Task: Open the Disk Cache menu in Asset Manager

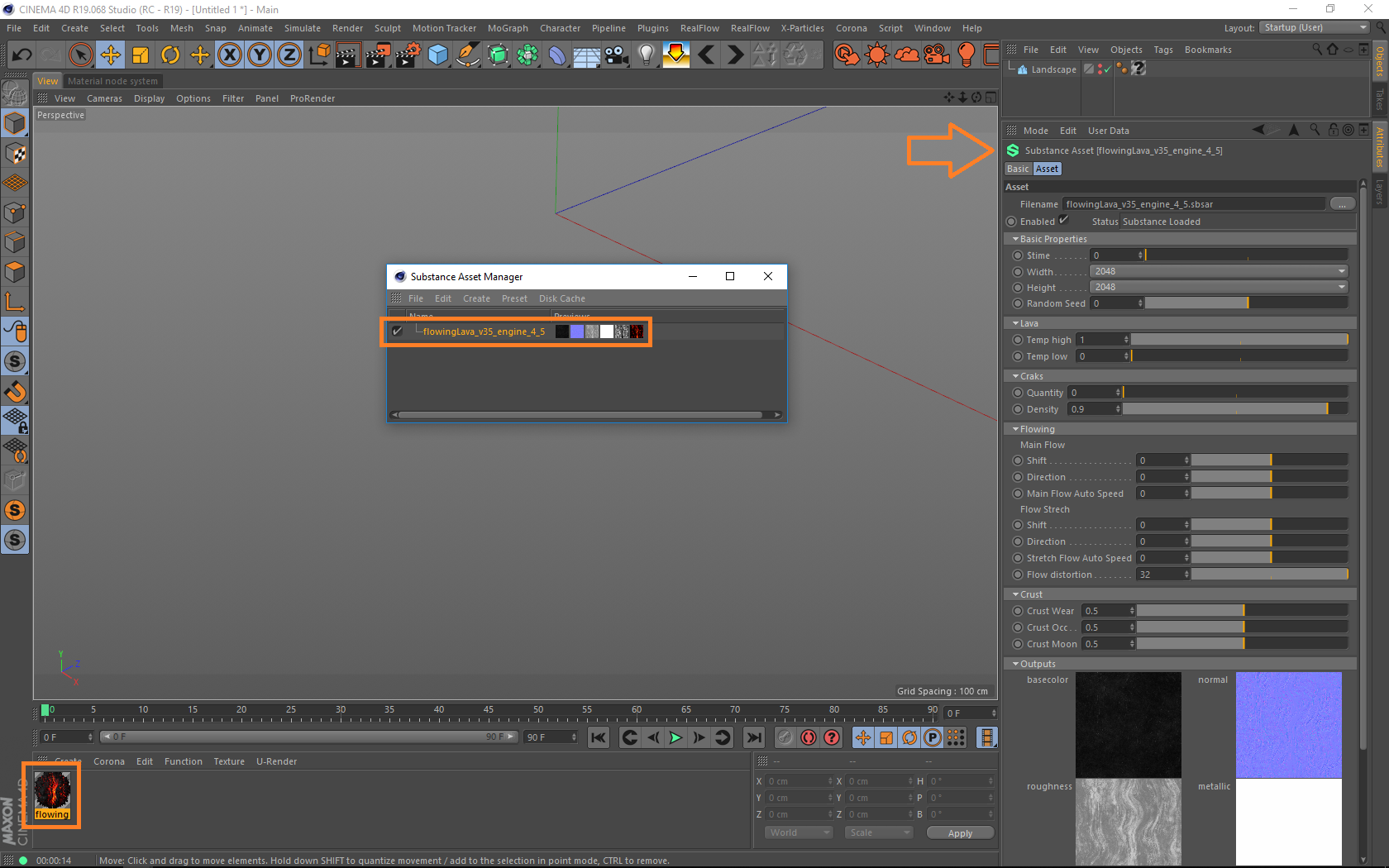Action: point(562,298)
